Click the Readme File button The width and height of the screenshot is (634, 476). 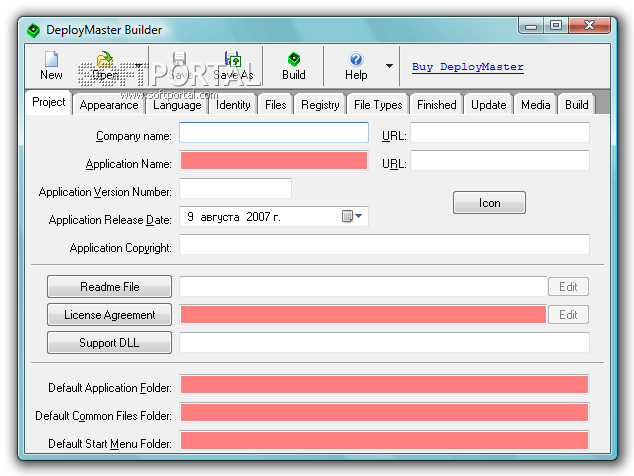point(109,287)
